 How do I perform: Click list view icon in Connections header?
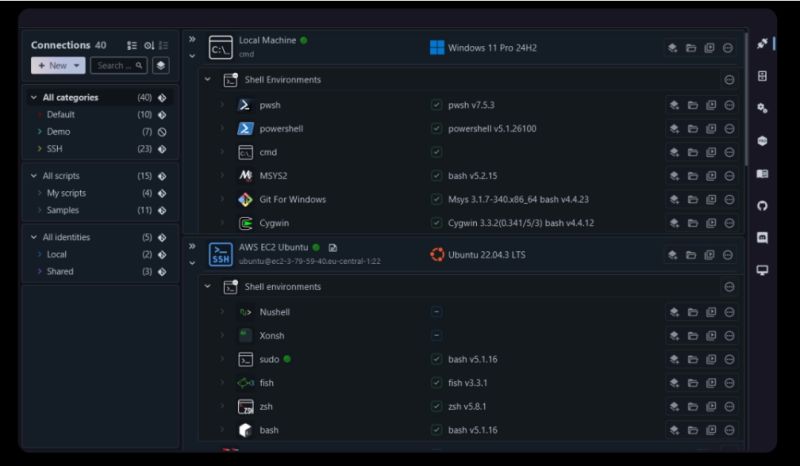132,45
